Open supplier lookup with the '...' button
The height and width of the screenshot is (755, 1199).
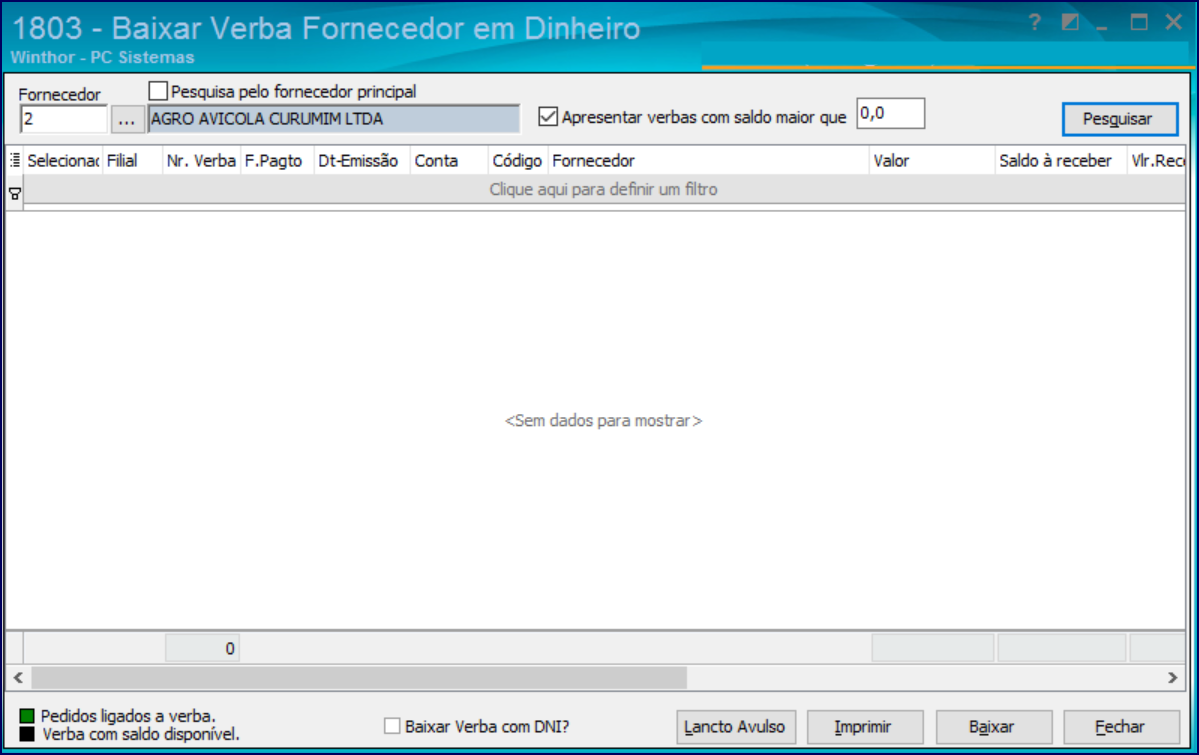pos(127,119)
